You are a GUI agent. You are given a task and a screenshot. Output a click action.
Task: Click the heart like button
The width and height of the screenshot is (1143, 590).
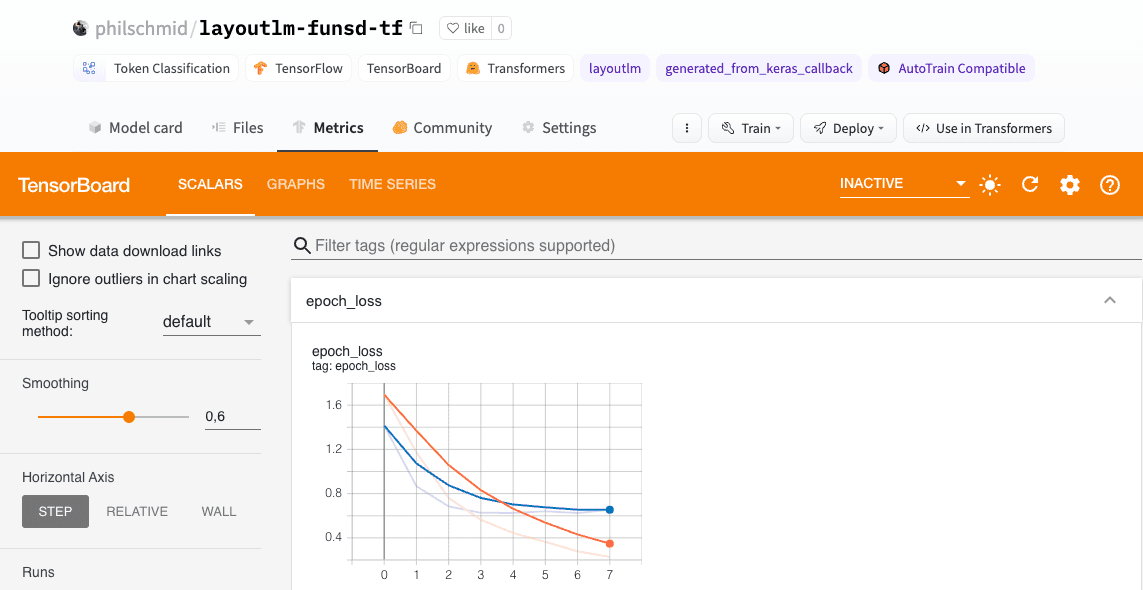click(466, 28)
